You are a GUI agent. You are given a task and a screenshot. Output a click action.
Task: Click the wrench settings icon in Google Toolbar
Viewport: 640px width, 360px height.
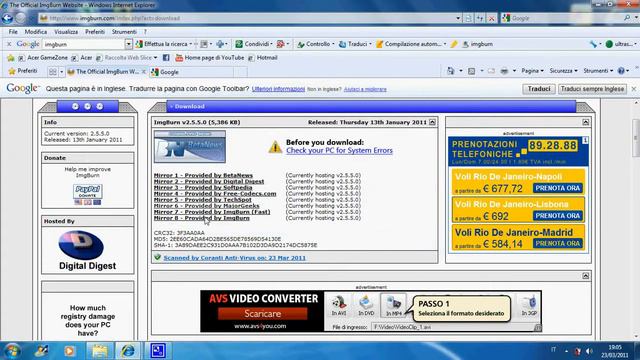tap(593, 44)
